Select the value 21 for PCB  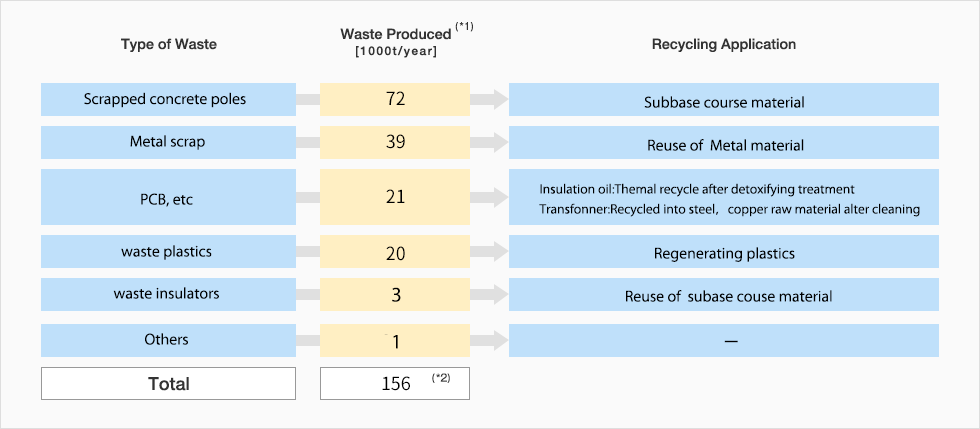tap(395, 197)
